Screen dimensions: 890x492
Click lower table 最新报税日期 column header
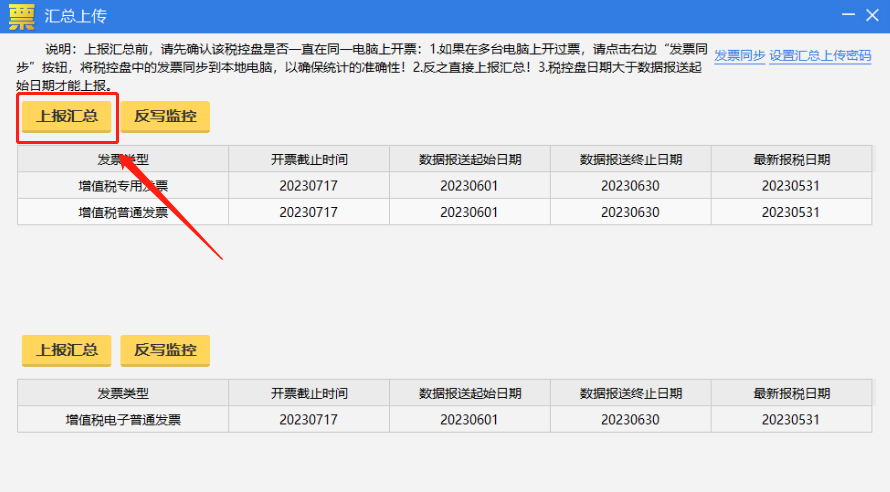click(791, 393)
